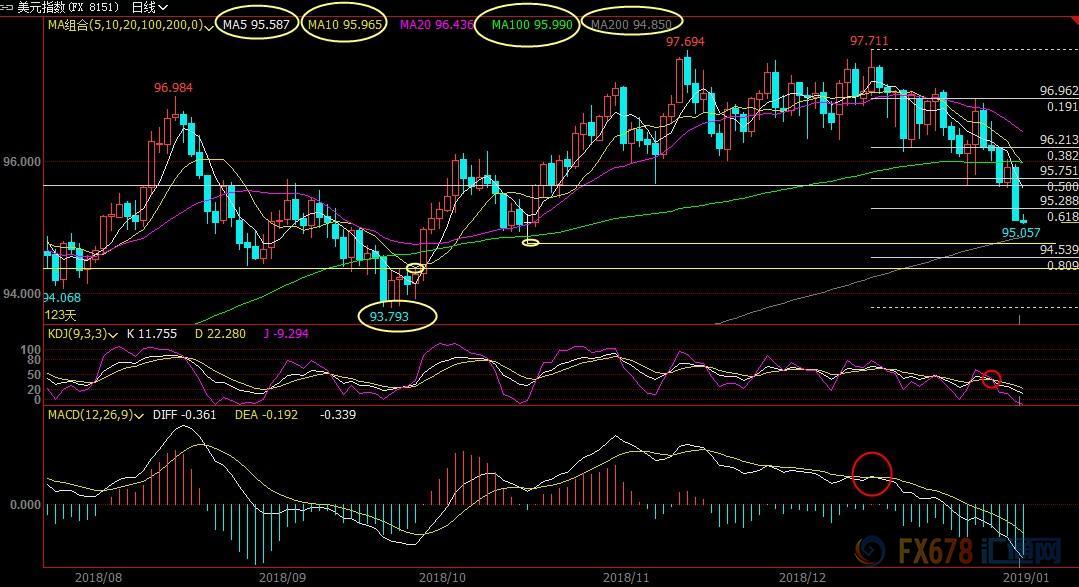Expand the MA组合 indicator parameter dropdown
1079x587 pixels.
pyautogui.click(x=208, y=25)
